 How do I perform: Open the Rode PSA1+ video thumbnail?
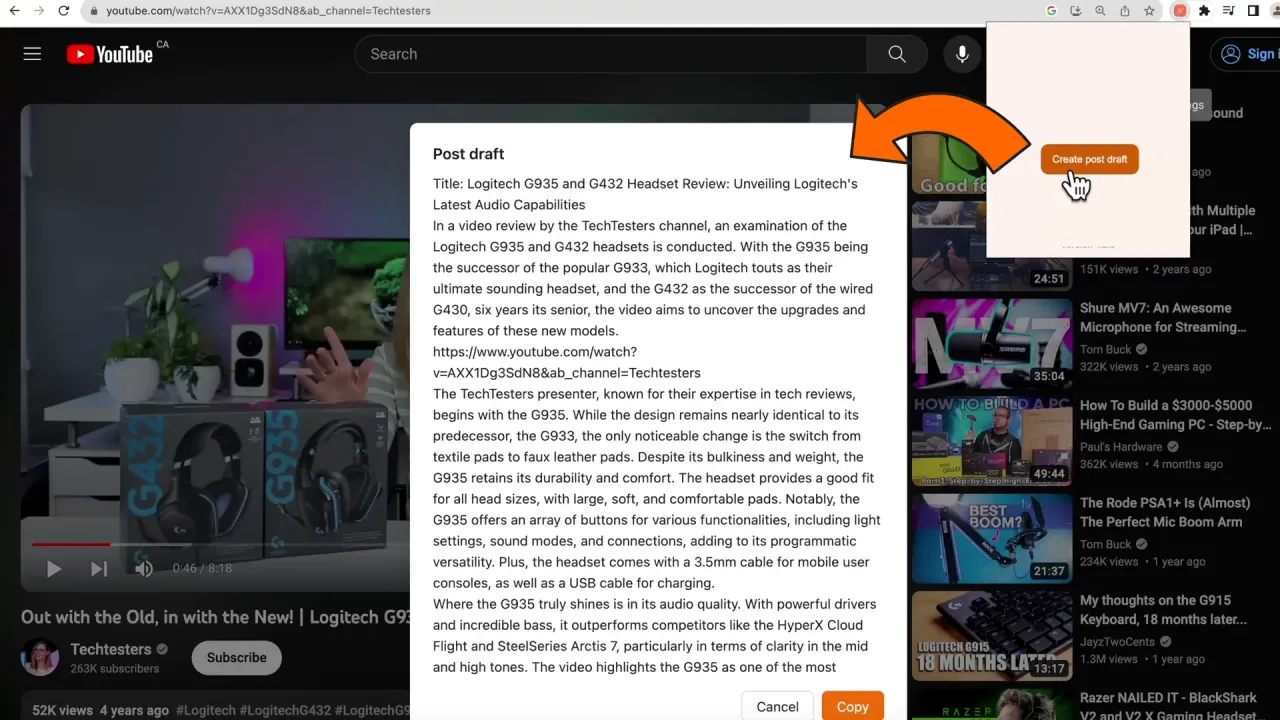(991, 538)
